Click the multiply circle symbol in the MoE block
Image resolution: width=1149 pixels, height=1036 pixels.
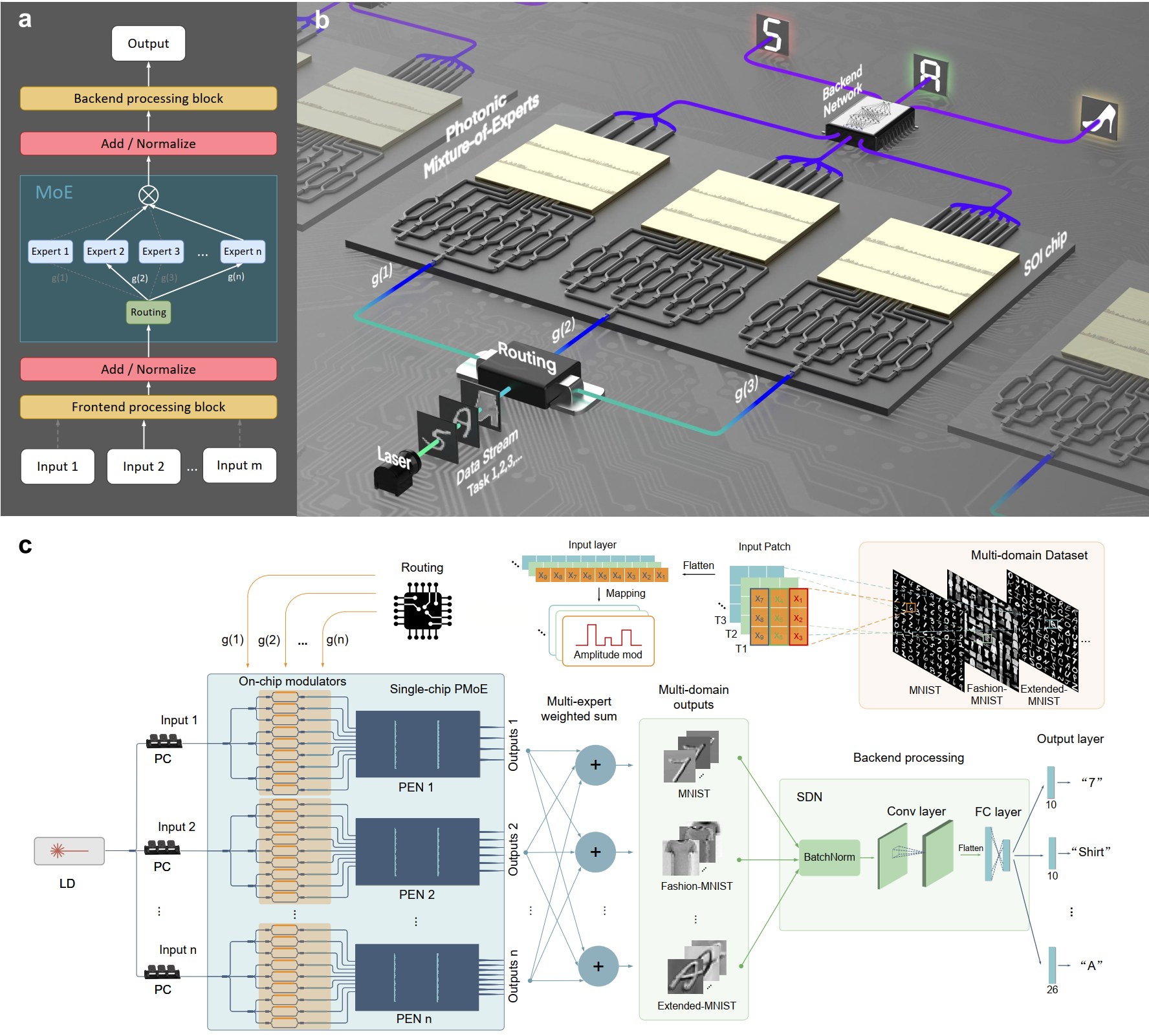point(148,195)
